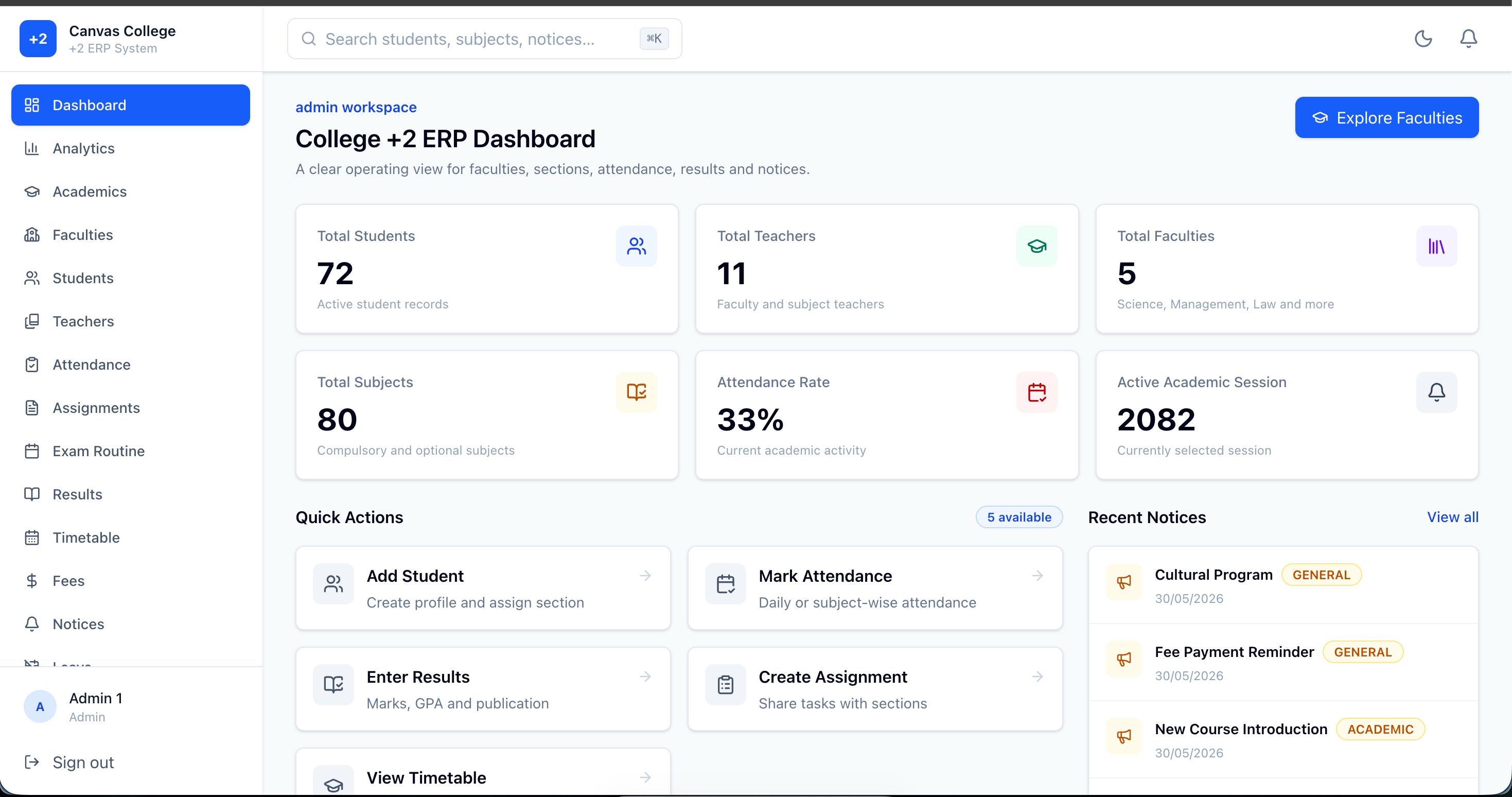
Task: Open the Dashboard sidebar item
Action: [x=130, y=105]
